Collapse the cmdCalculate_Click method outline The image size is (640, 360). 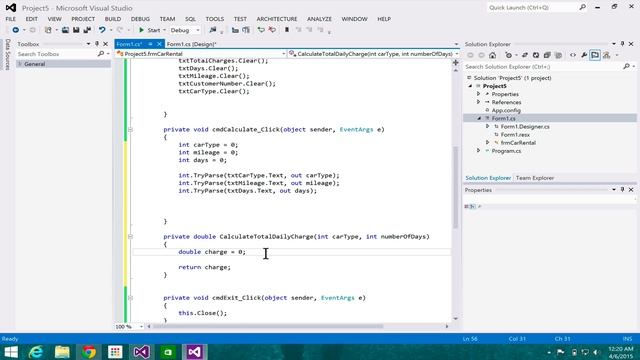click(130, 129)
